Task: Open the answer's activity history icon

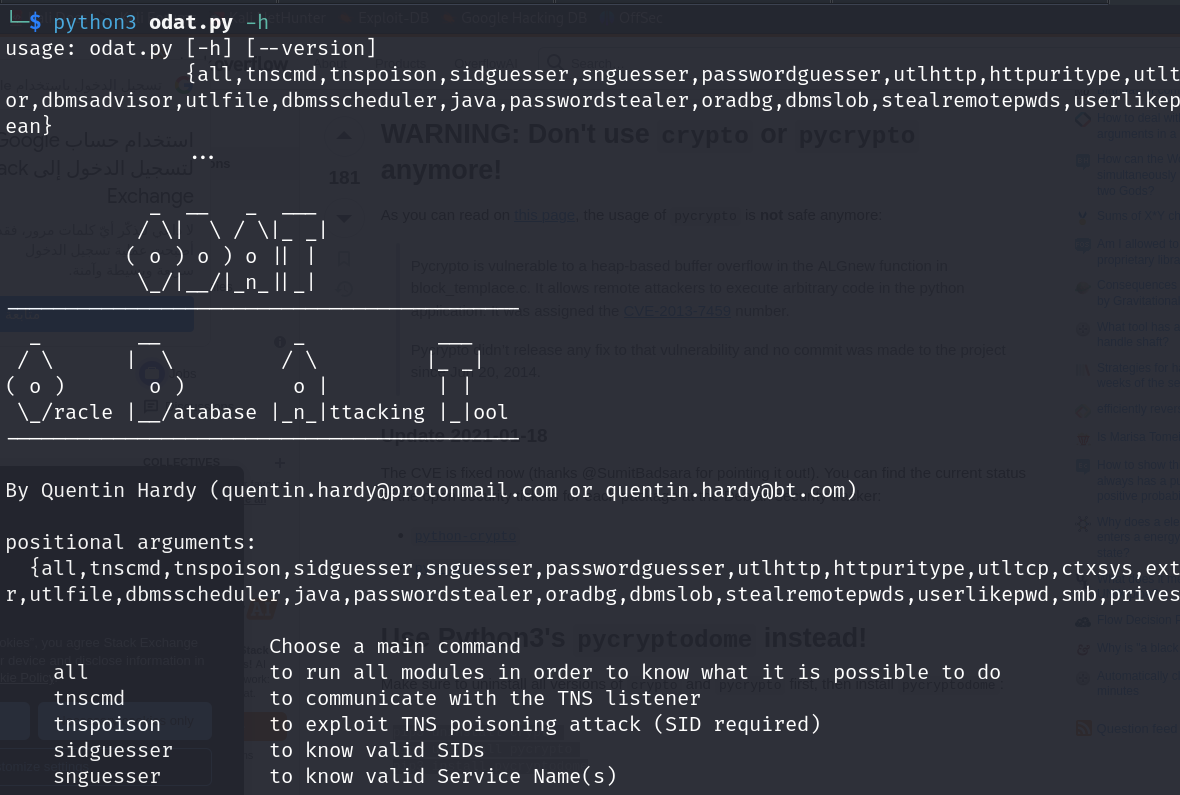Action: (x=343, y=291)
